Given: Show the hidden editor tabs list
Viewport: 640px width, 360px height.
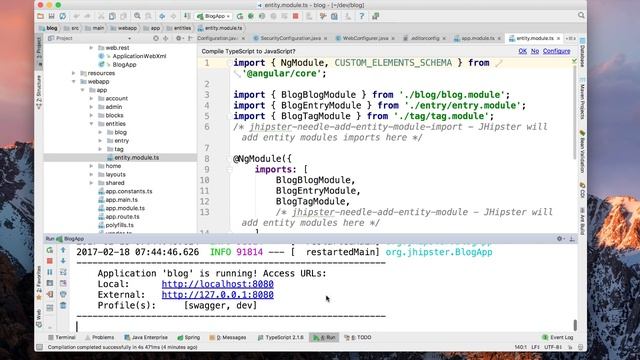Looking at the screenshot, I should coord(571,38).
